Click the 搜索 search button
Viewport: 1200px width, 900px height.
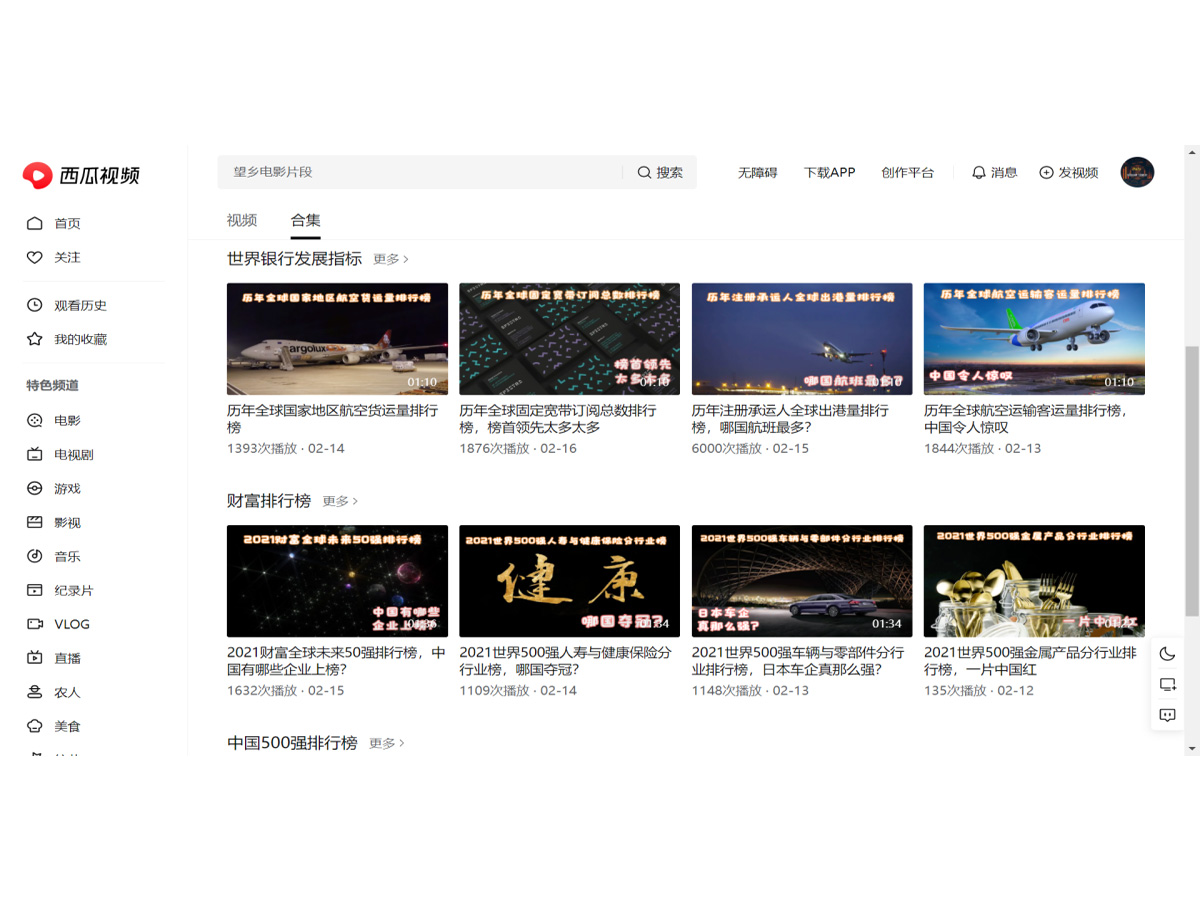(660, 172)
